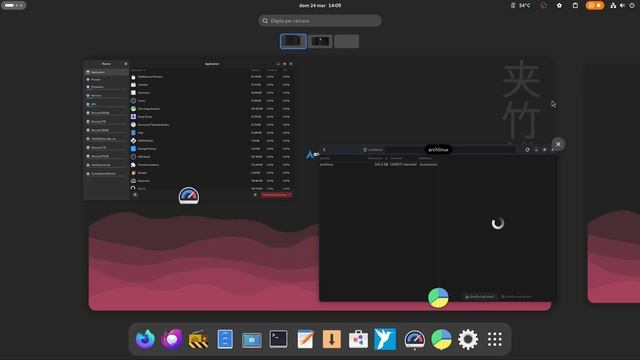This screenshot has height=360, width=640.
Task: Open the clipboard indicator in the top bar
Action: pos(575,5)
